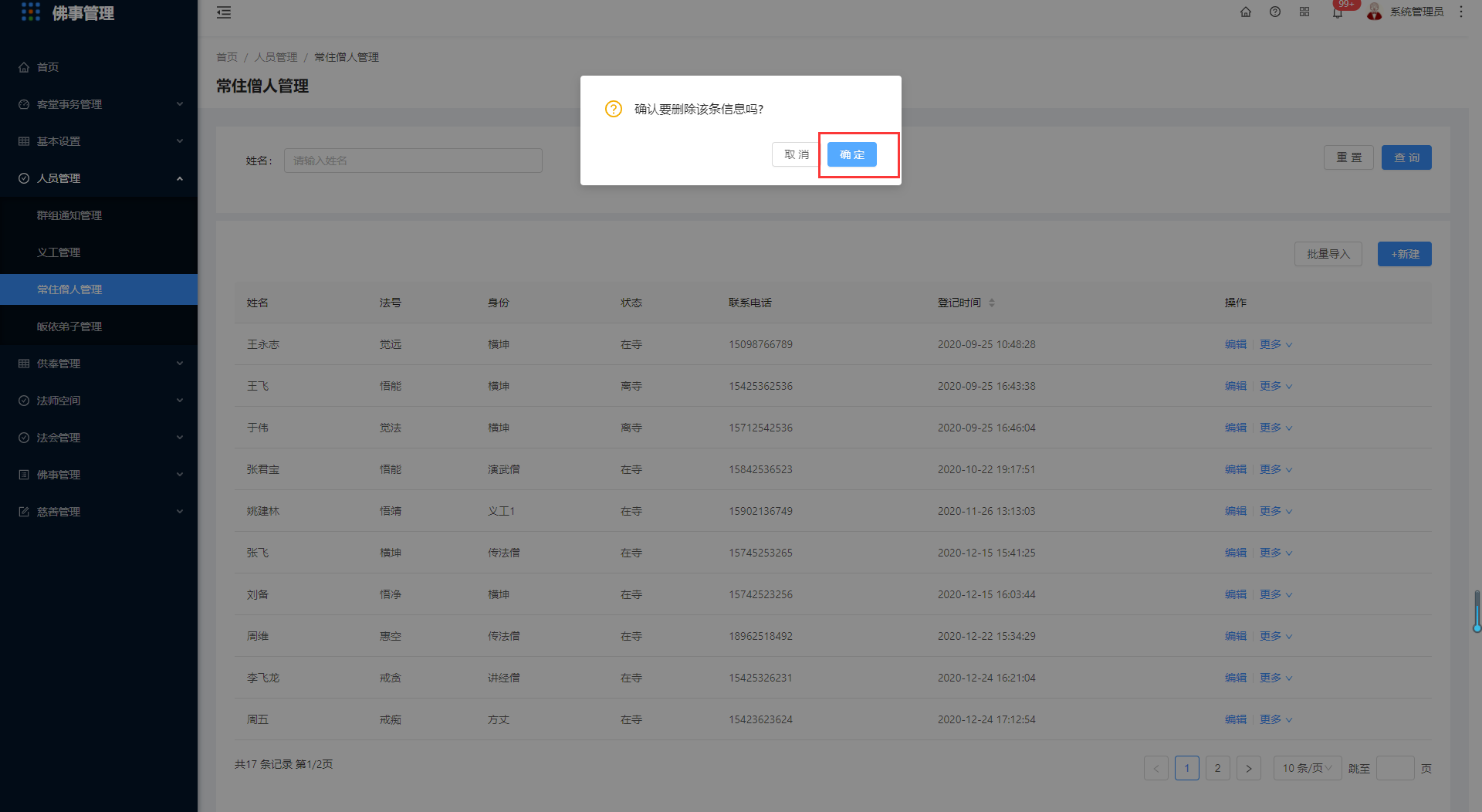Screen dimensions: 1482x812
Task: Click the yellow question mark icon in dialog
Action: tap(614, 109)
